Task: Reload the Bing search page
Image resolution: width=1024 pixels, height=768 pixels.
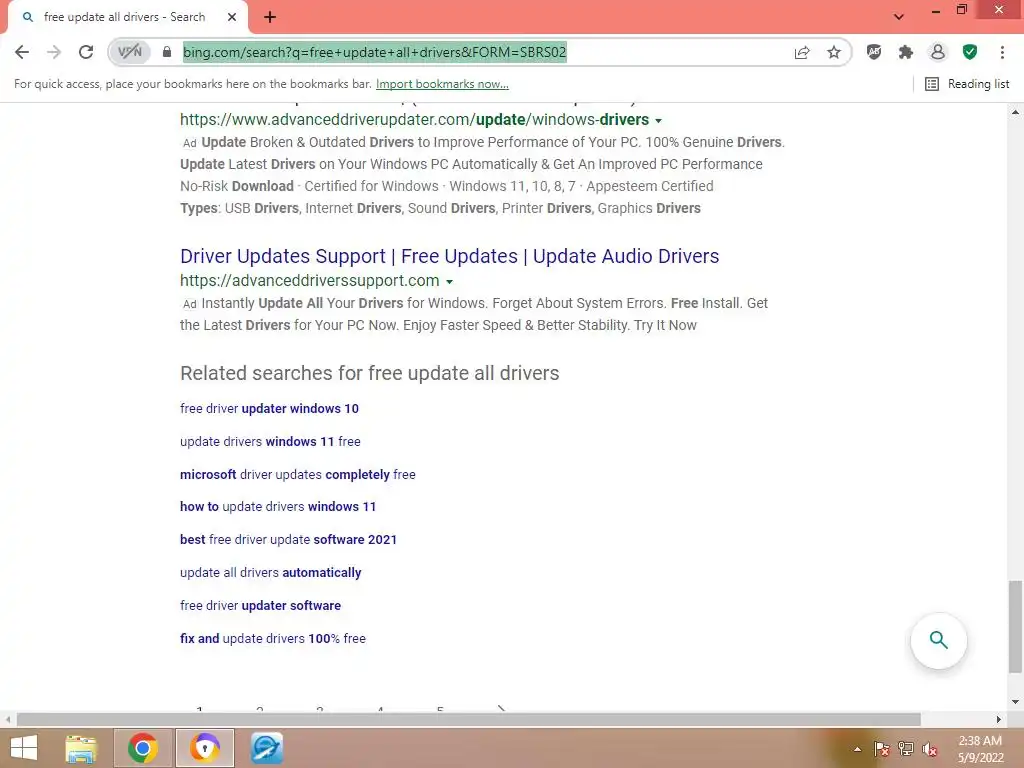Action: (x=86, y=52)
